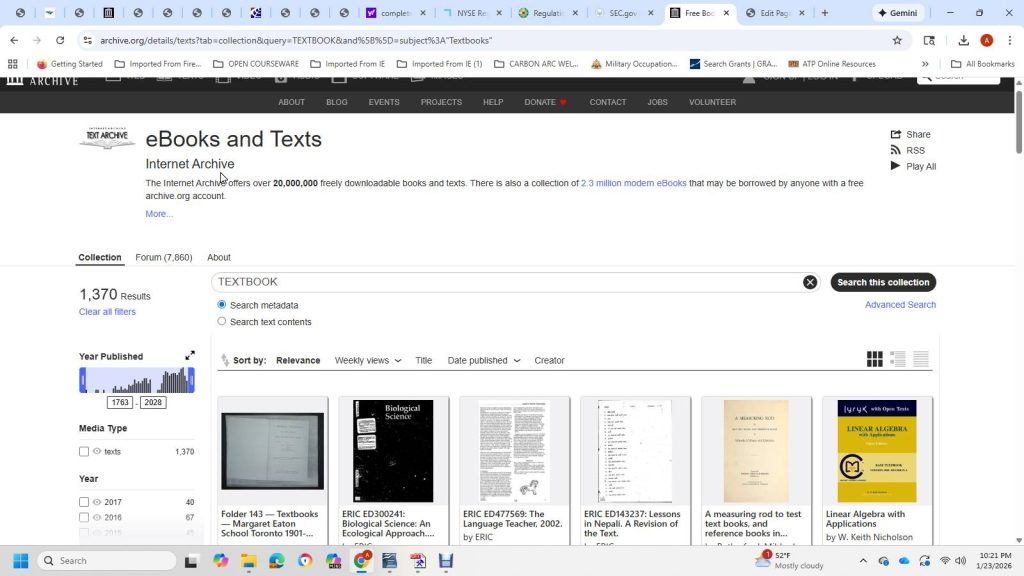Open the About tab
Screen dimensions: 1024x576
(219, 257)
